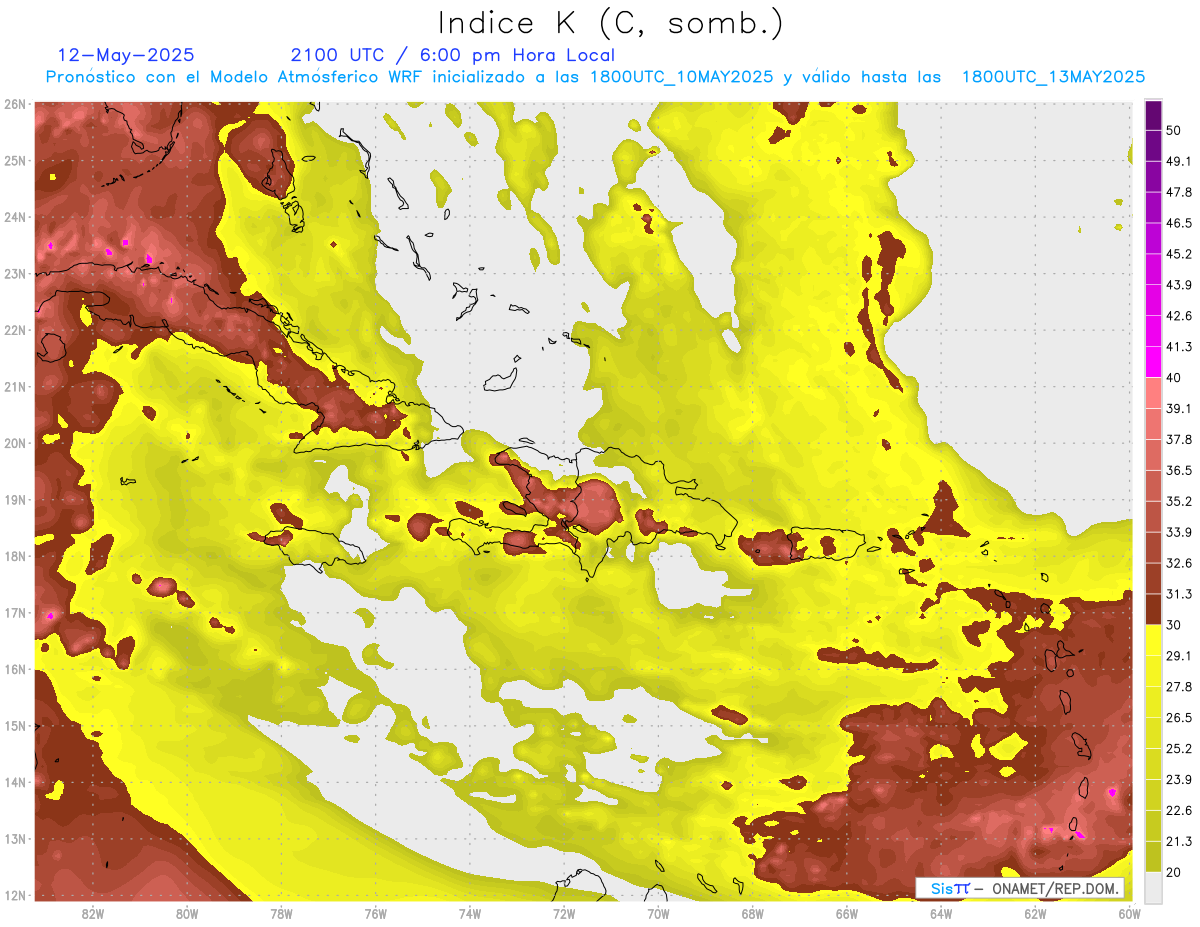Click the colorbar value "22.6"
This screenshot has height=927, width=1200.
point(1179,811)
